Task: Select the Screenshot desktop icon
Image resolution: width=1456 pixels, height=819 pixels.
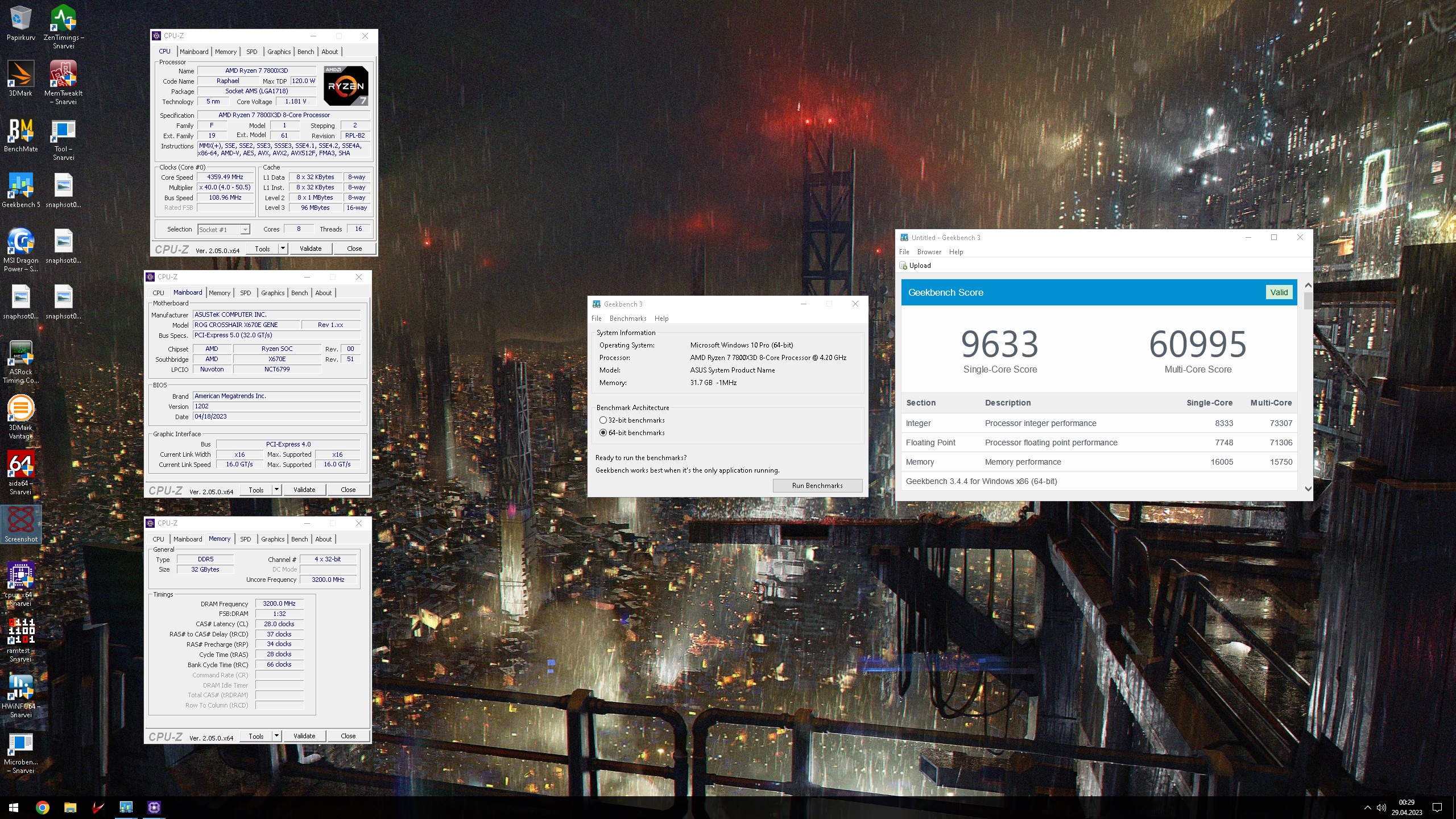Action: [20, 524]
